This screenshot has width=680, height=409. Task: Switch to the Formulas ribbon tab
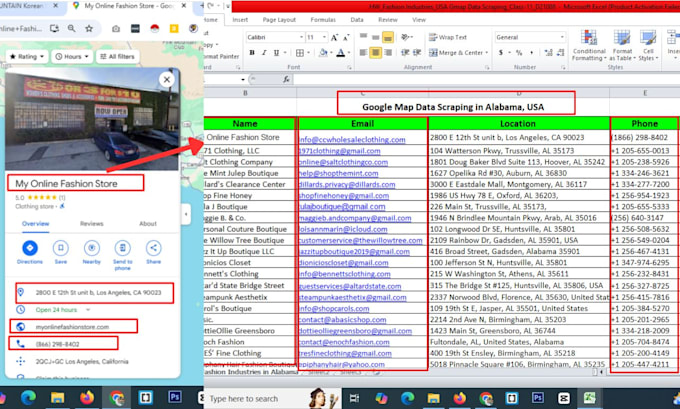(323, 20)
